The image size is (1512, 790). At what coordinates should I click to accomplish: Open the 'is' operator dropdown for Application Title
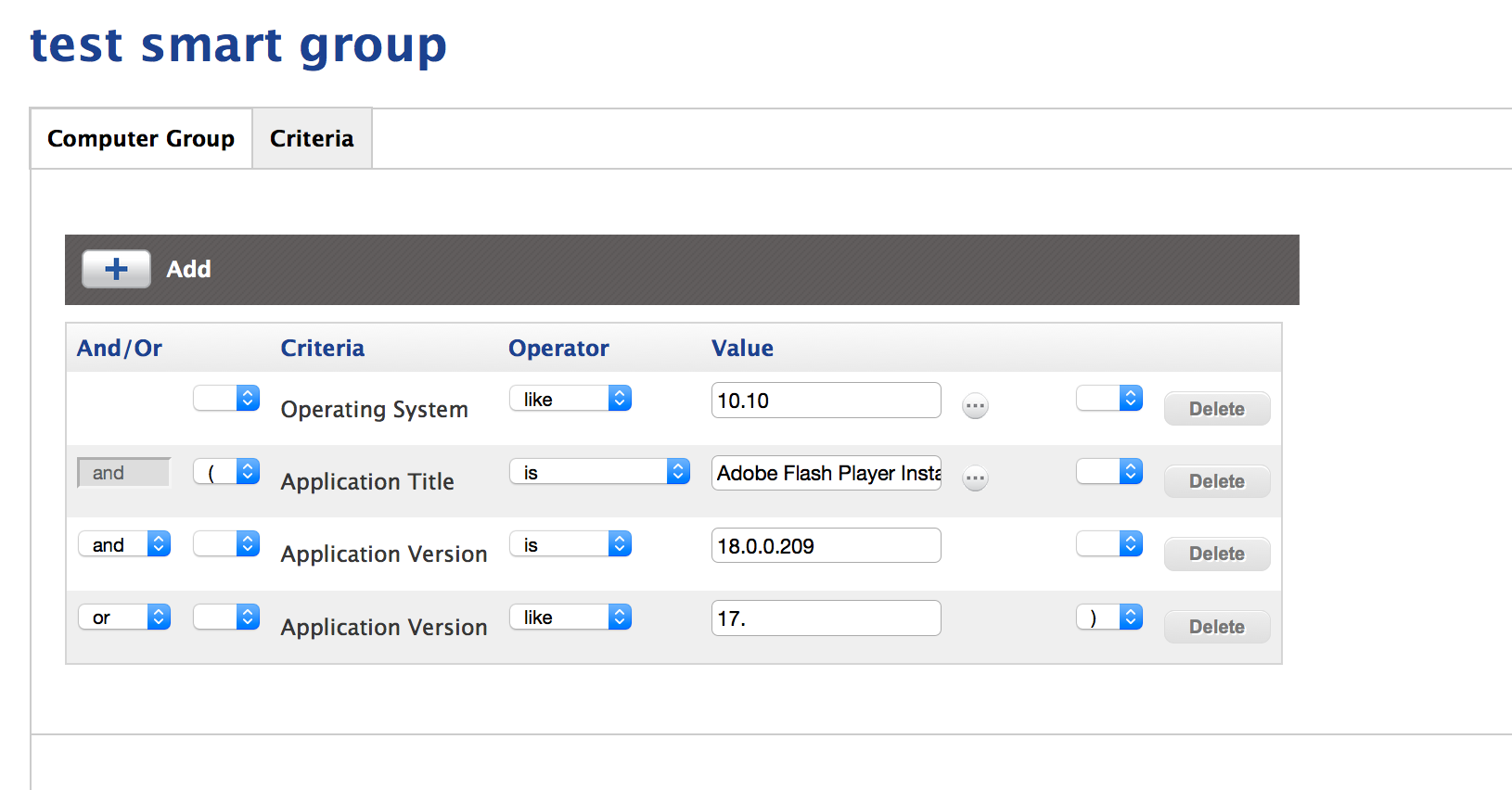click(x=599, y=471)
